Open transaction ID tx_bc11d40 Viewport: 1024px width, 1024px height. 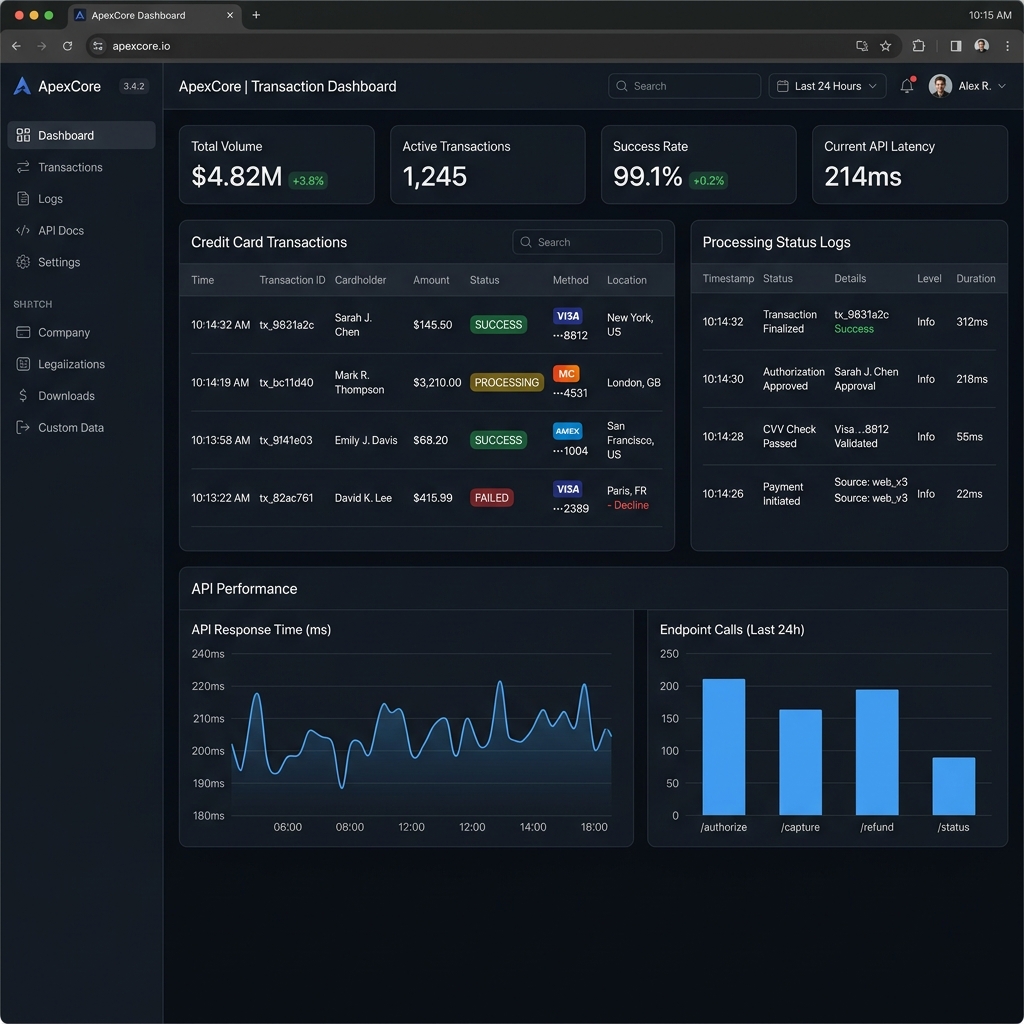pos(286,383)
